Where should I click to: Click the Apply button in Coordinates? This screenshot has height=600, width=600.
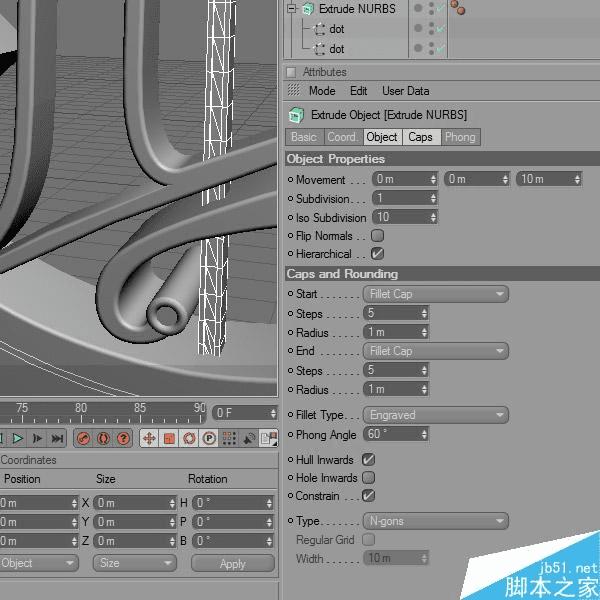pyautogui.click(x=233, y=564)
